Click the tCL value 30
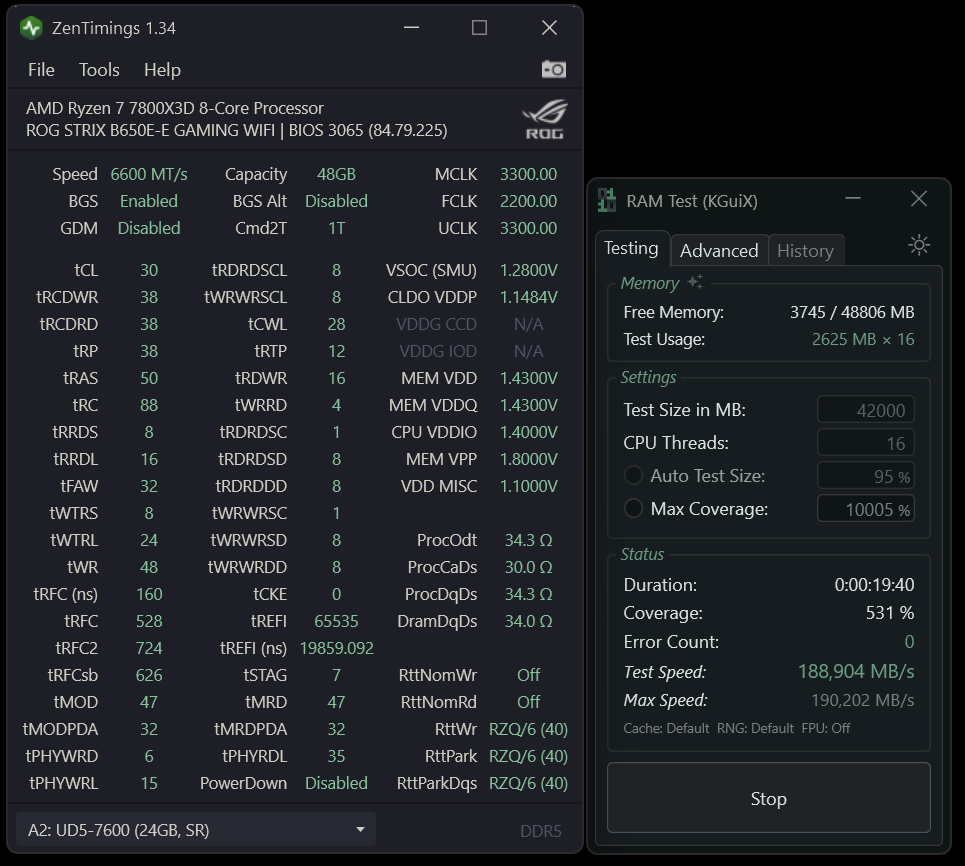 pos(149,270)
